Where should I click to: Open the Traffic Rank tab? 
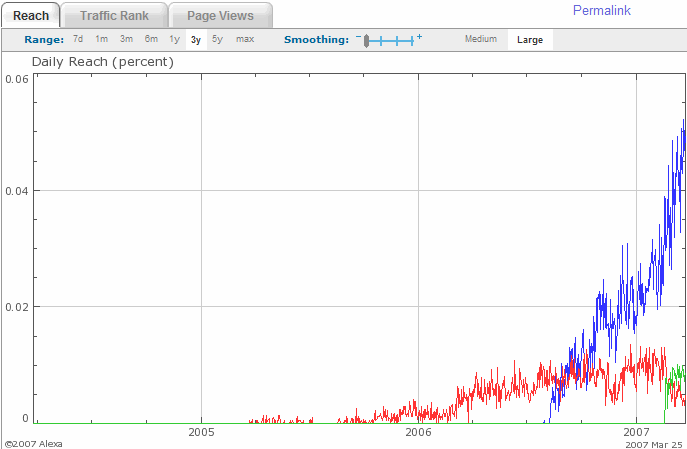pos(114,15)
